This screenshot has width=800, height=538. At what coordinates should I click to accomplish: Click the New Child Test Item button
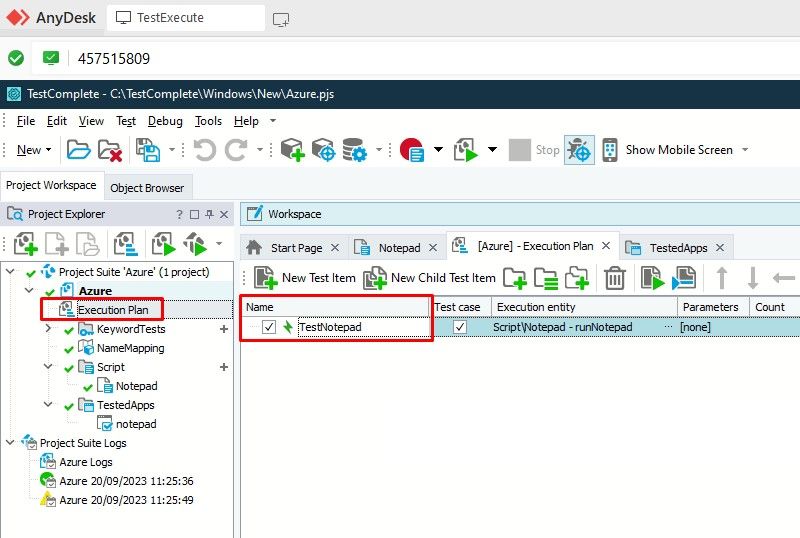(430, 278)
